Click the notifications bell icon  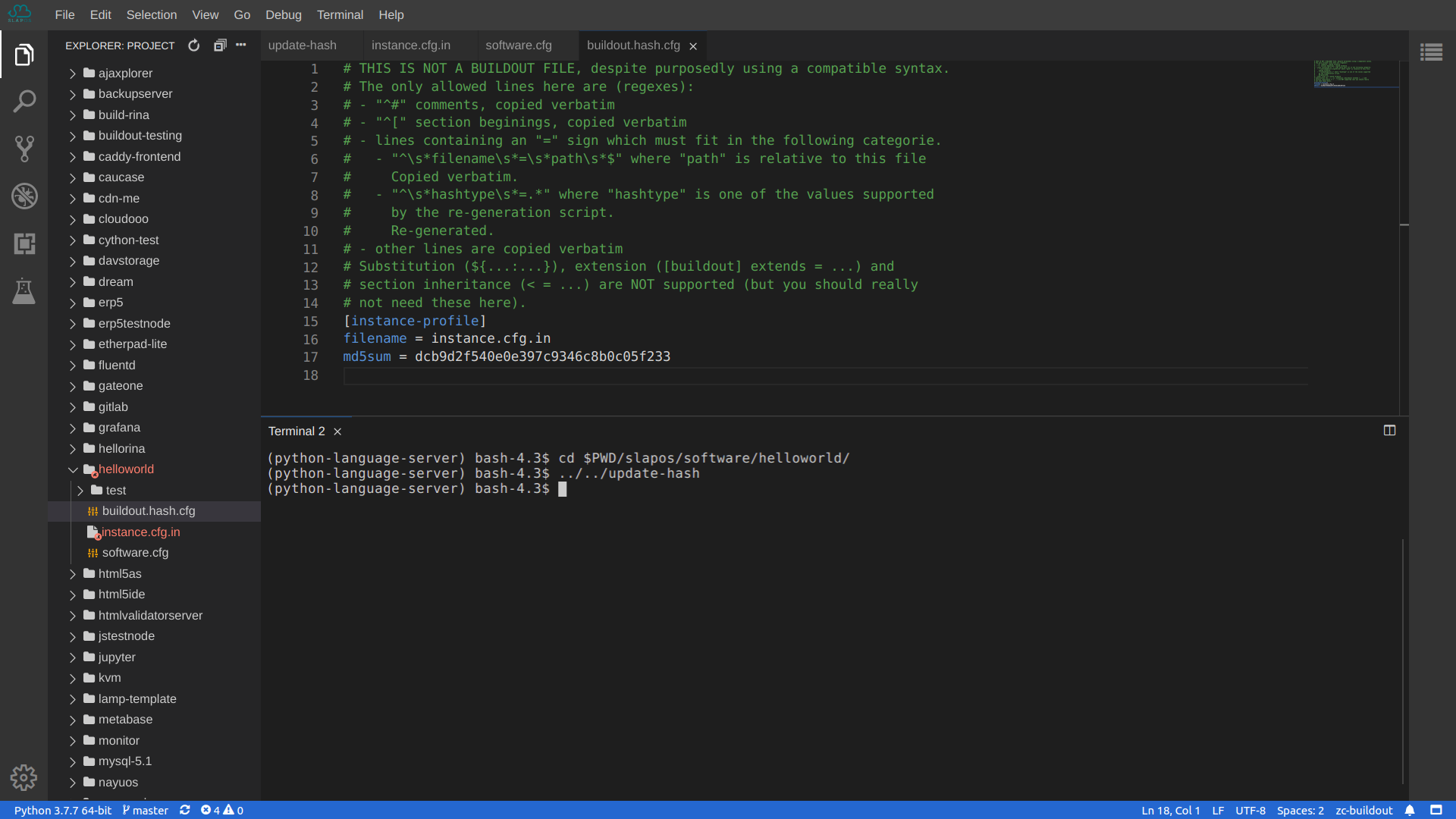click(1409, 810)
